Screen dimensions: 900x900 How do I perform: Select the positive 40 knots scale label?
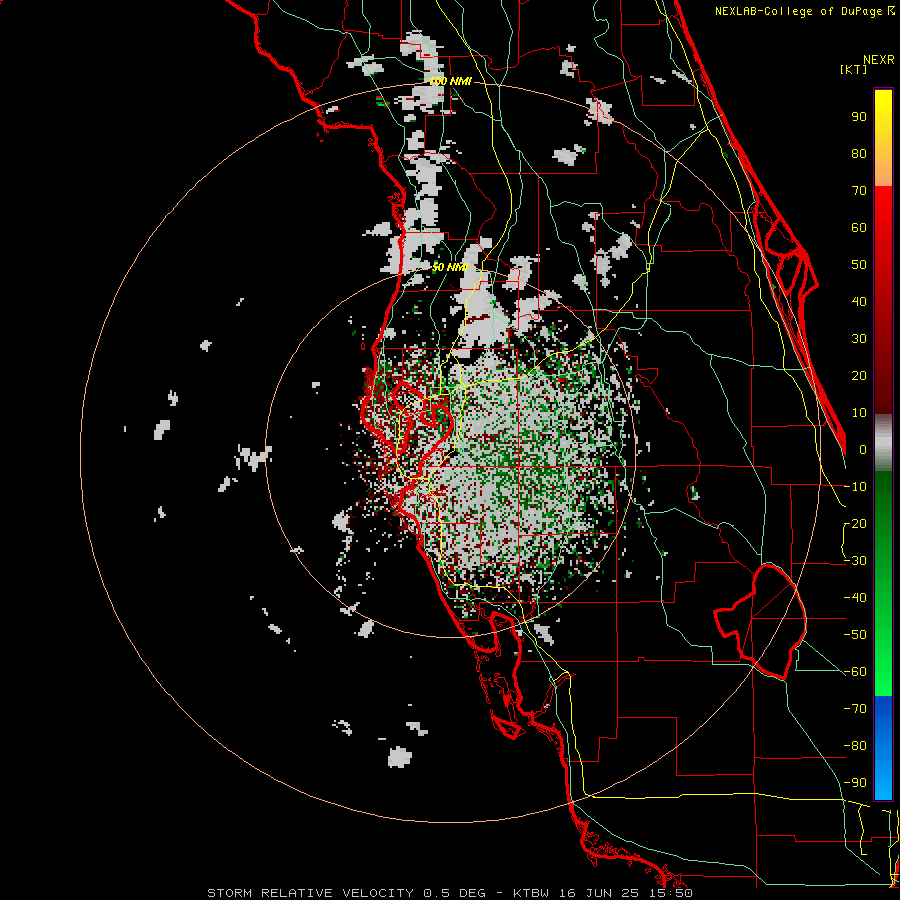(x=859, y=302)
